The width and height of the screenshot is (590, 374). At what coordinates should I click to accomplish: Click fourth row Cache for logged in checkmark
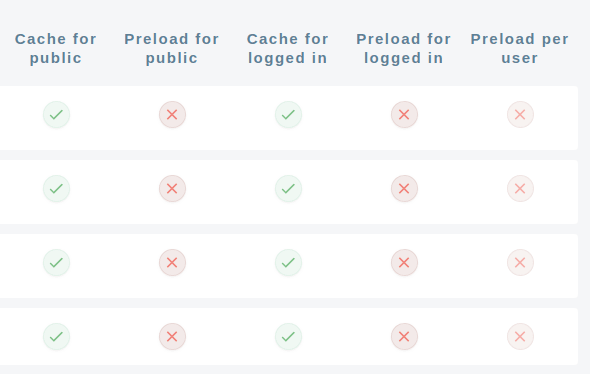click(288, 336)
